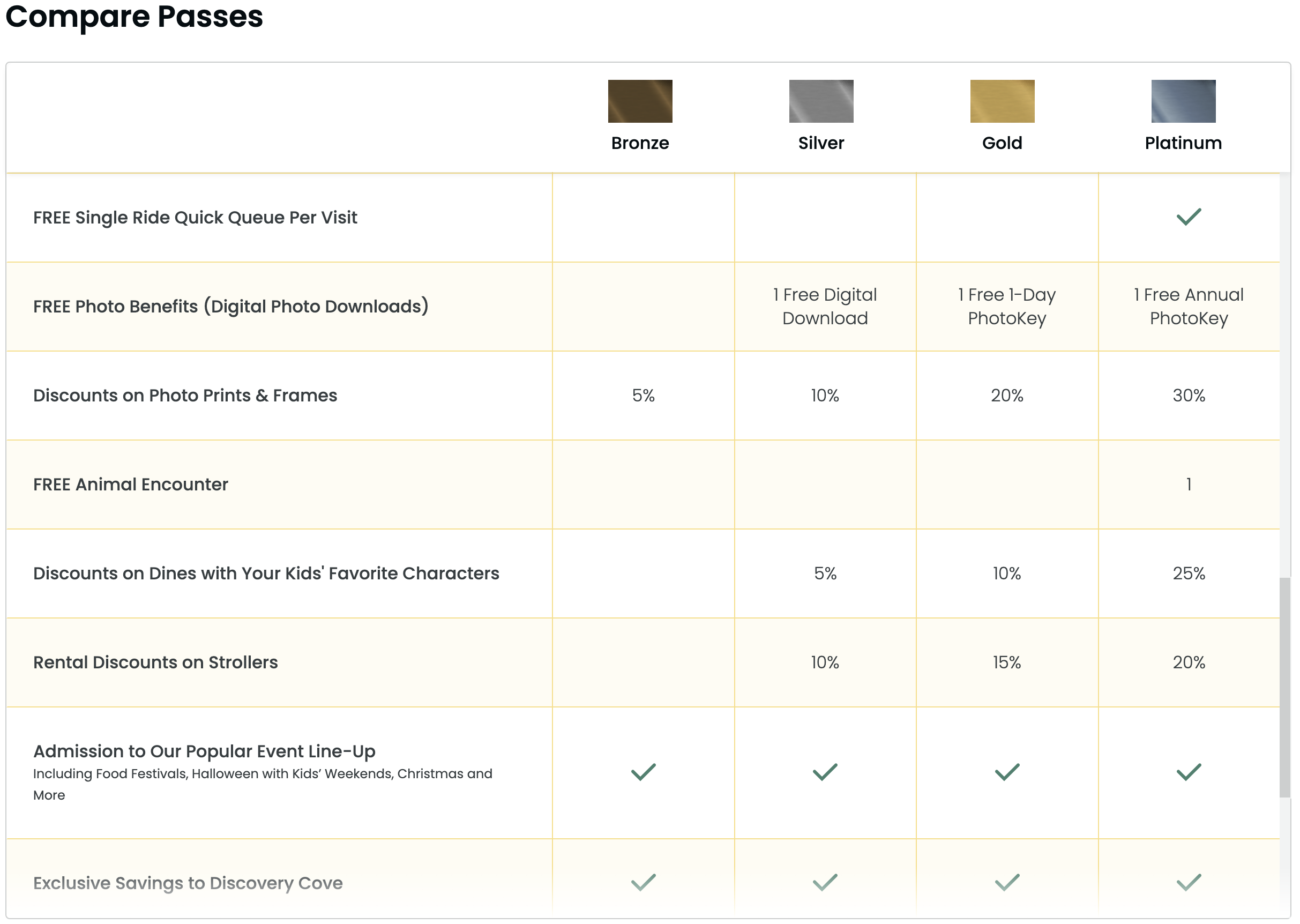Screen dimensions: 1300x924
Task: Select the Bronze column heading
Action: point(639,143)
